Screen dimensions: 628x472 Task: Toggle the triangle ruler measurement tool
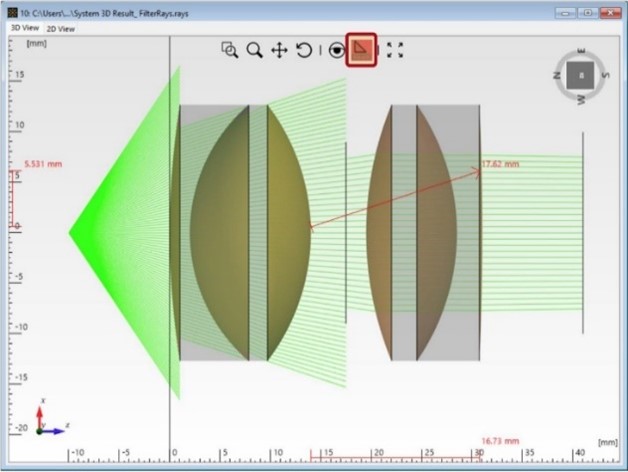(x=361, y=50)
